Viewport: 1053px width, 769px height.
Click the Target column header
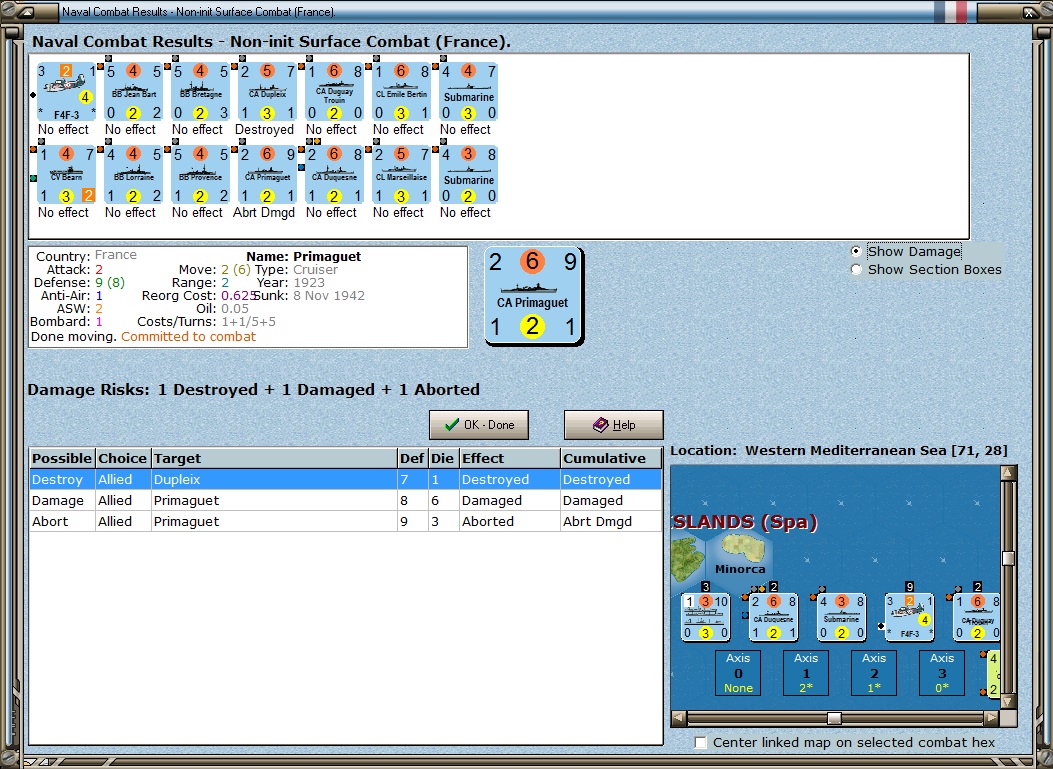[274, 458]
